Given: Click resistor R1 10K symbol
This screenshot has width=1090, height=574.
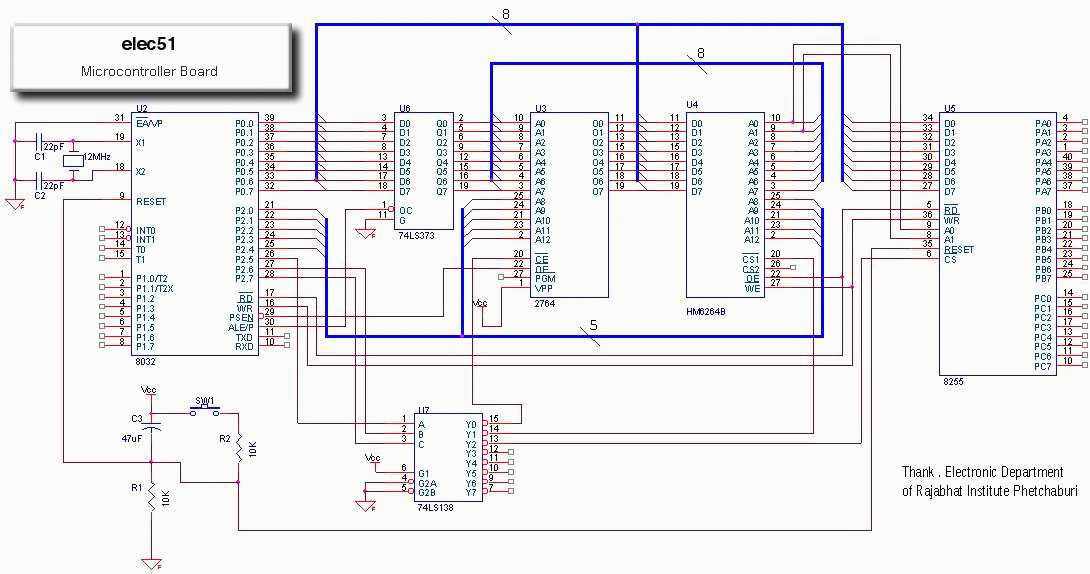Looking at the screenshot, I should 151,497.
